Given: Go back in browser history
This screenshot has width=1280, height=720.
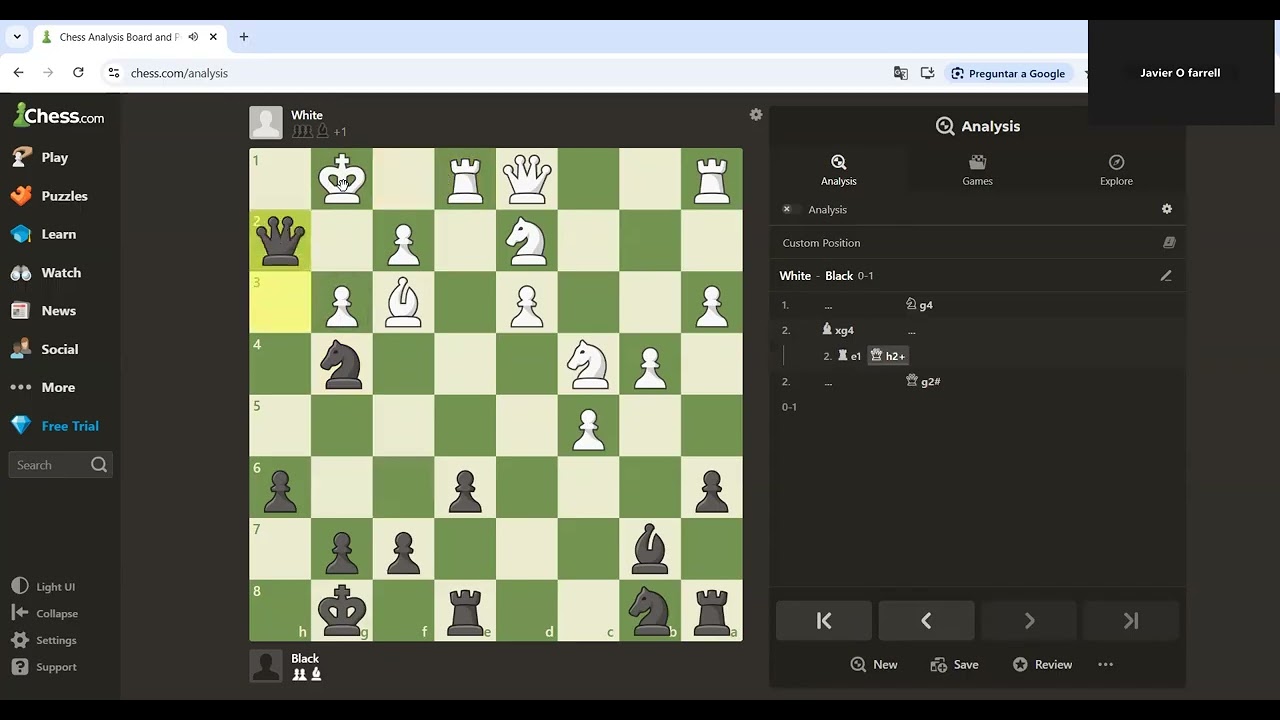Looking at the screenshot, I should click(x=18, y=73).
